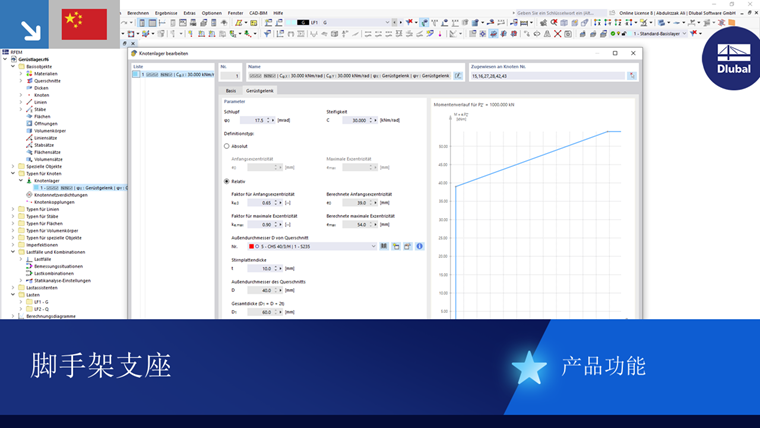
Task: Select Materialien in the navigator tree
Action: pos(46,74)
